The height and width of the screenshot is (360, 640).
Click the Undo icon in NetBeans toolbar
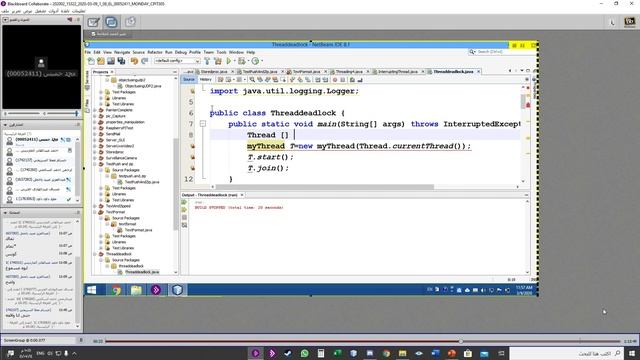(134, 61)
